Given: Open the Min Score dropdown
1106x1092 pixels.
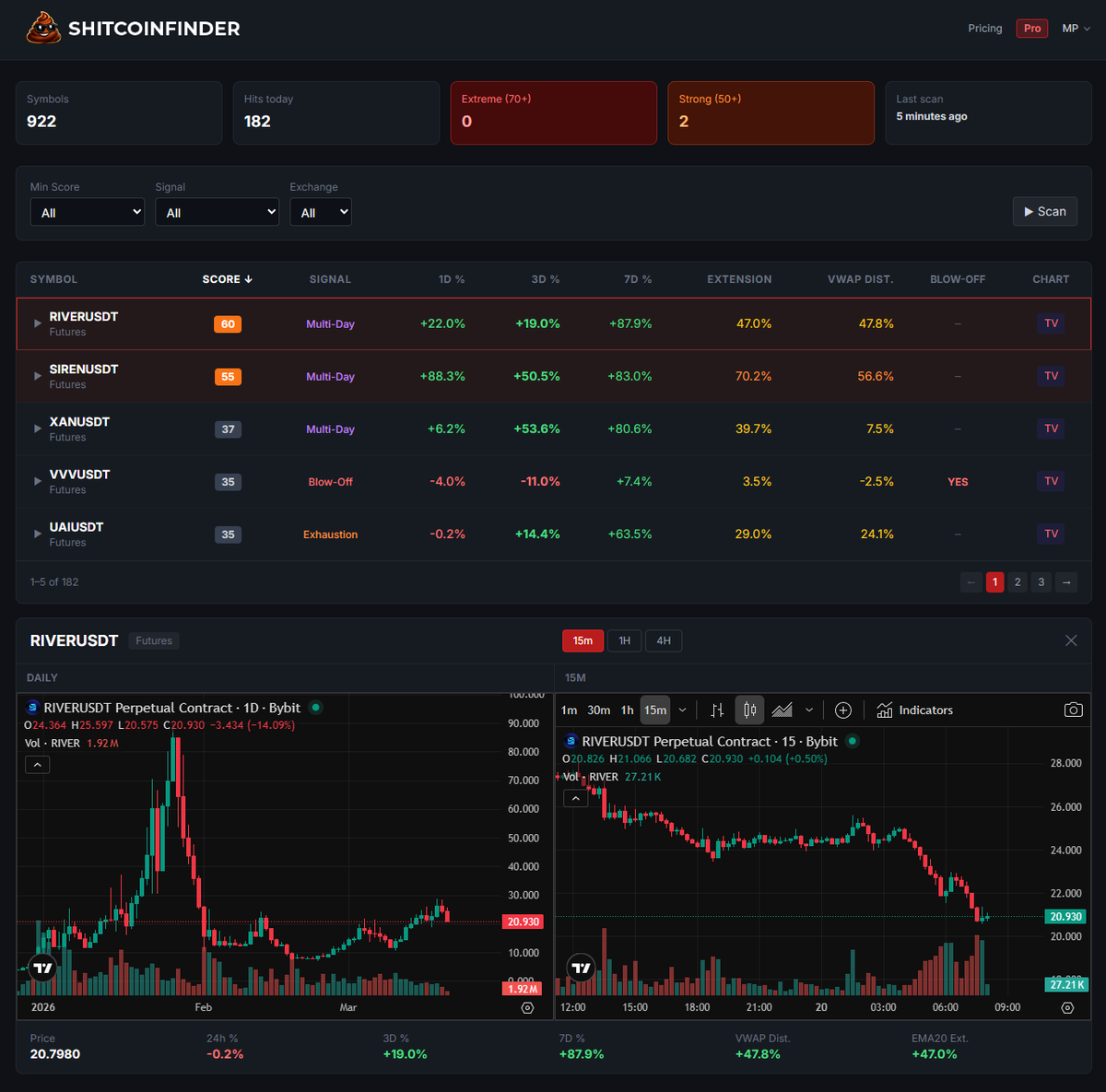Looking at the screenshot, I should (87, 211).
